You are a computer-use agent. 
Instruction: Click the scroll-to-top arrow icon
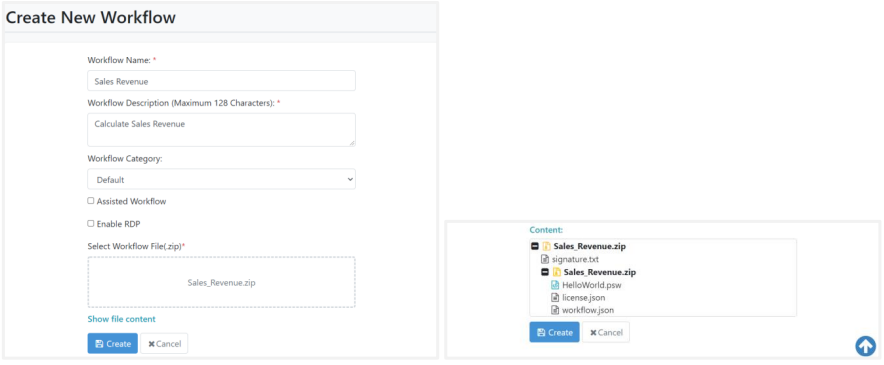(865, 346)
